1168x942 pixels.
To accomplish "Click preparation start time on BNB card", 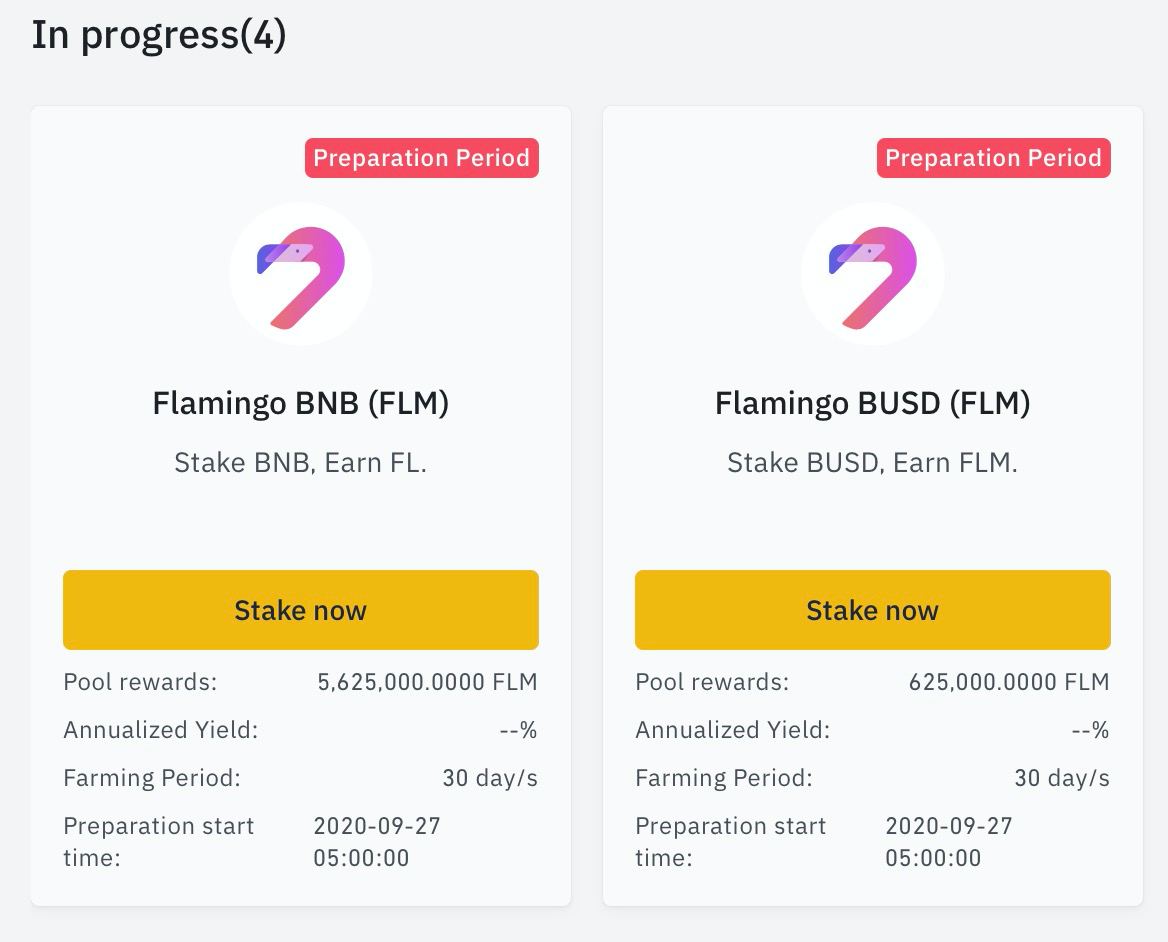I will tap(377, 841).
